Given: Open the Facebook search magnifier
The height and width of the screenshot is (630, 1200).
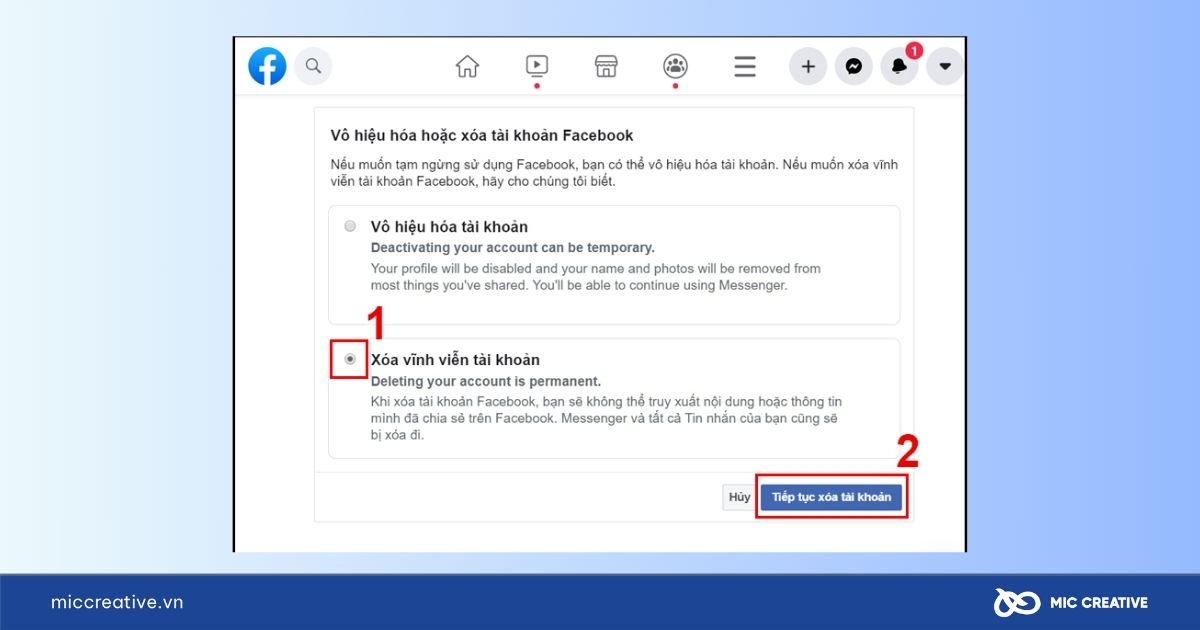Looking at the screenshot, I should 313,66.
